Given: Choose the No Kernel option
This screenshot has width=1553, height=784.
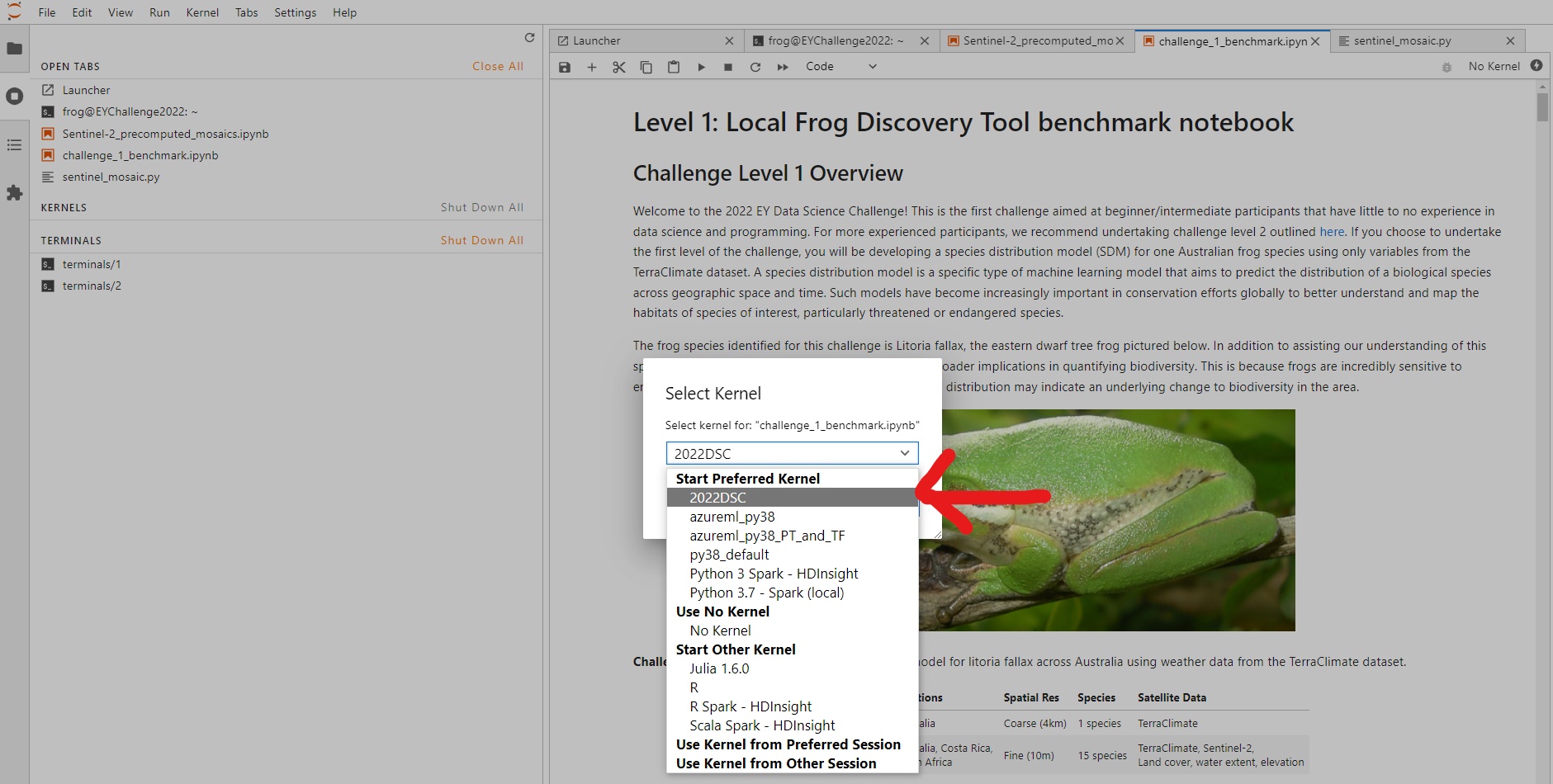Looking at the screenshot, I should 792,631.
